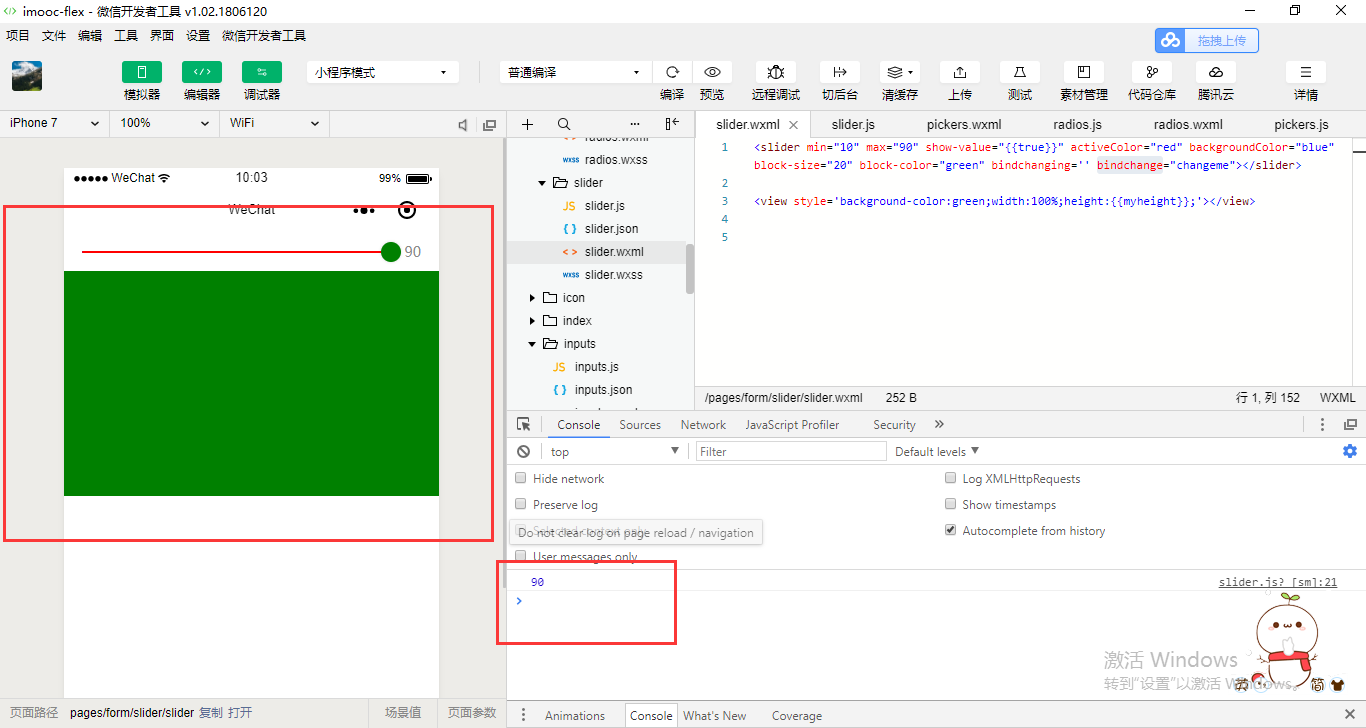Show more devtools tabs chevron

(x=939, y=424)
